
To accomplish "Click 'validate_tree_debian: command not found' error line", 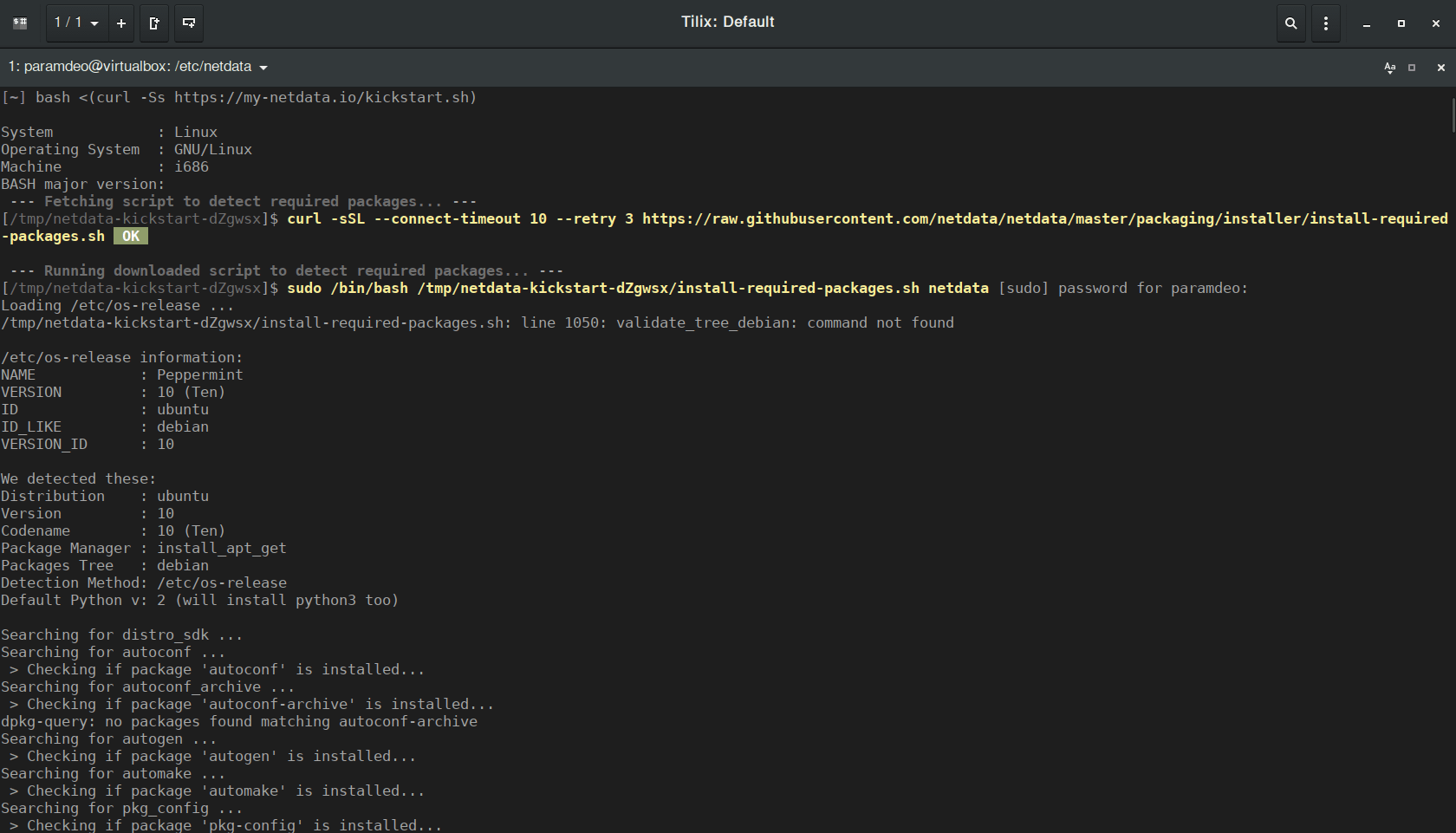I will coord(478,322).
